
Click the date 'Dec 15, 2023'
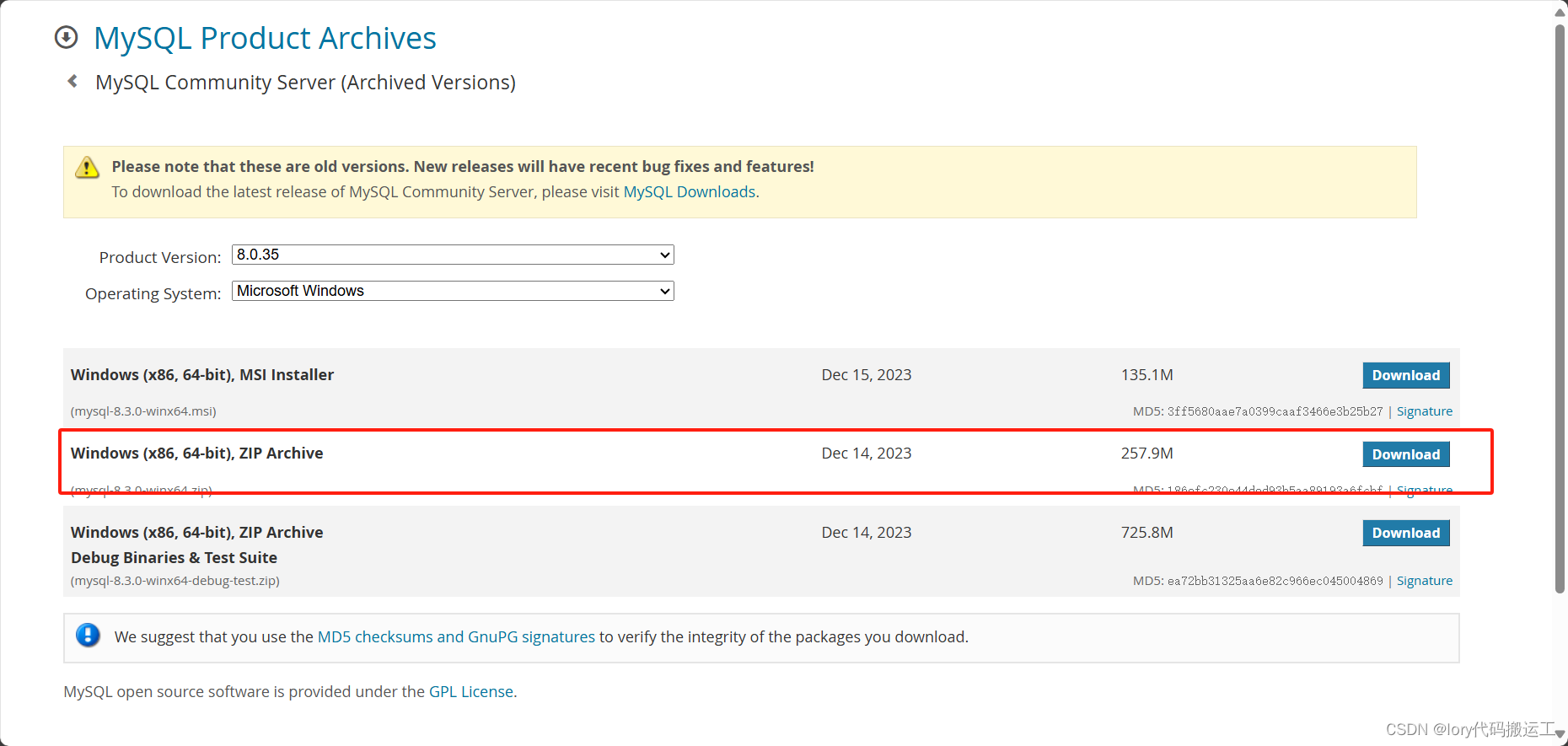pyautogui.click(x=867, y=375)
